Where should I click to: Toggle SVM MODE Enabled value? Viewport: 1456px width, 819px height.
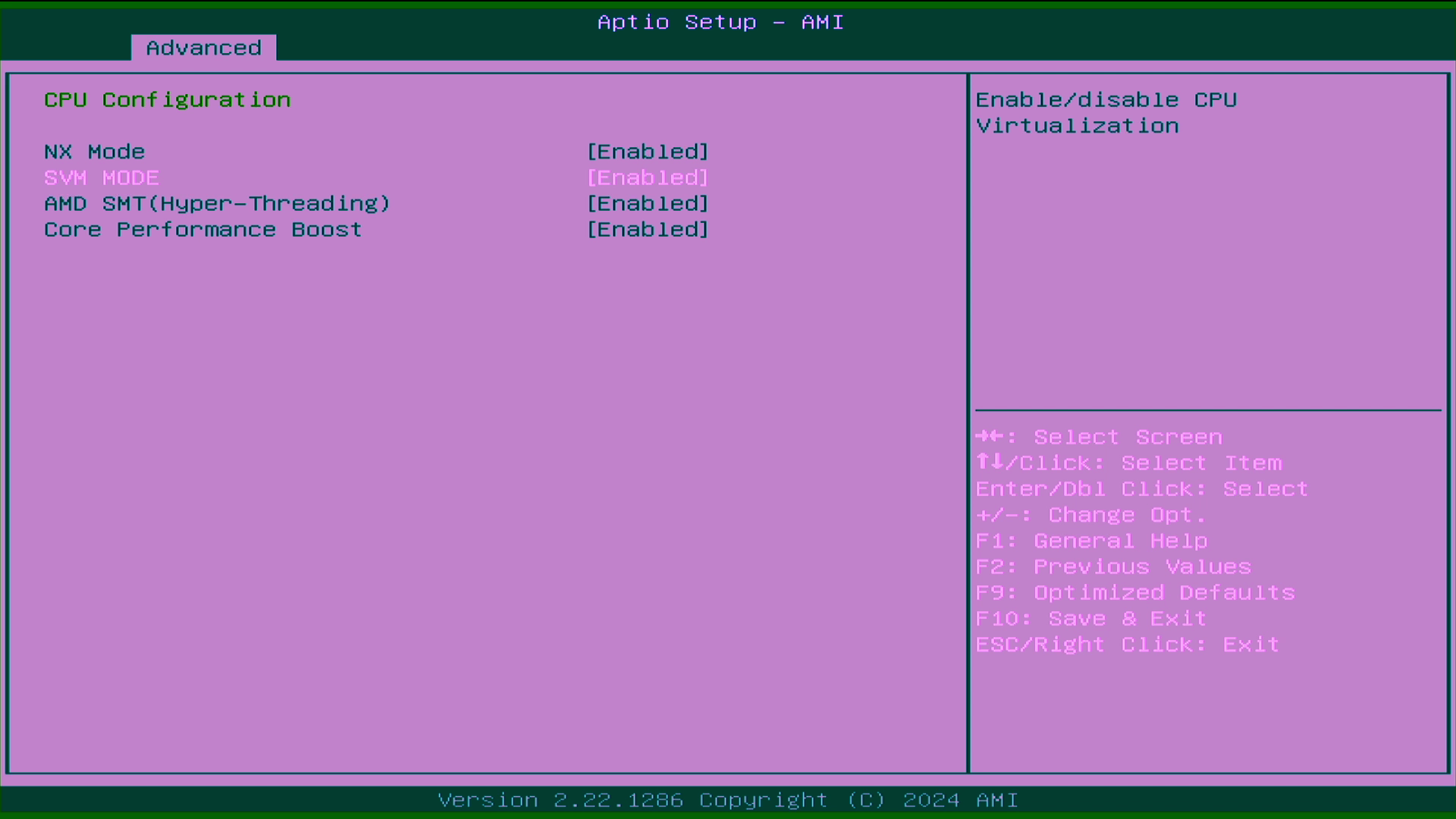pyautogui.click(x=648, y=177)
